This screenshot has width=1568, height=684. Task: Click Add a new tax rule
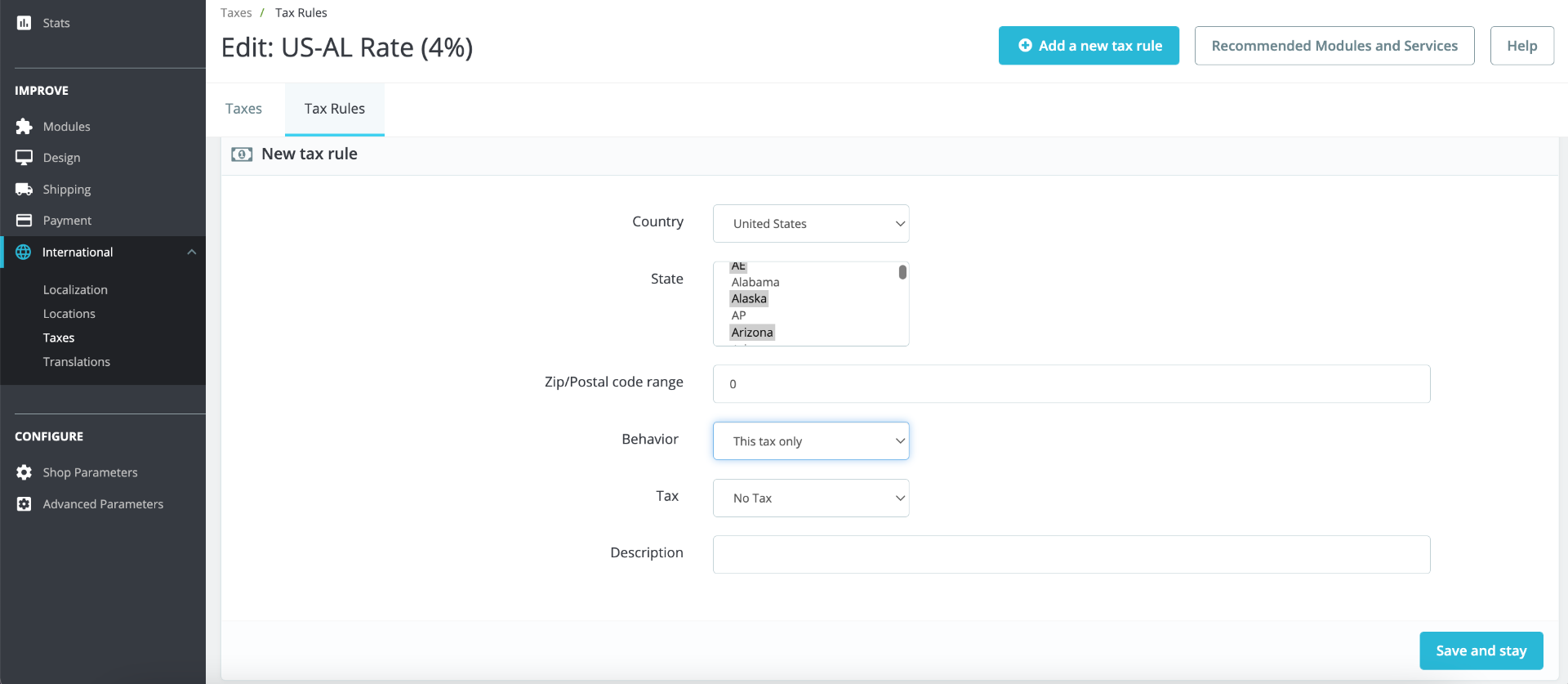1088,46
